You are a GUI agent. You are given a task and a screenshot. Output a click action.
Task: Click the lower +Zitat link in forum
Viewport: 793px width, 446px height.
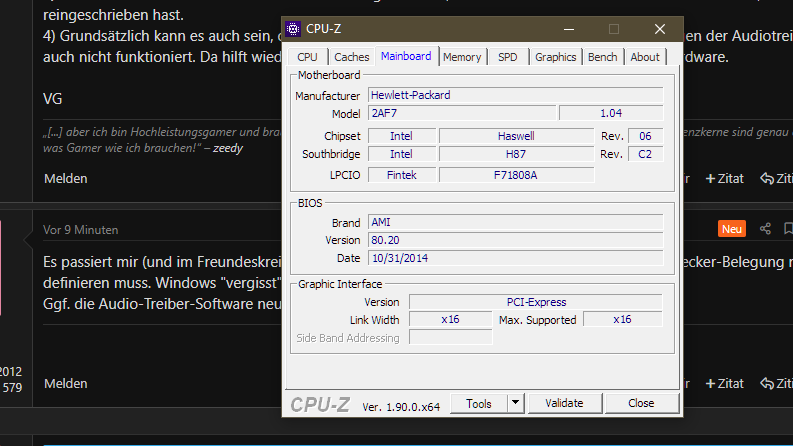[x=724, y=383]
